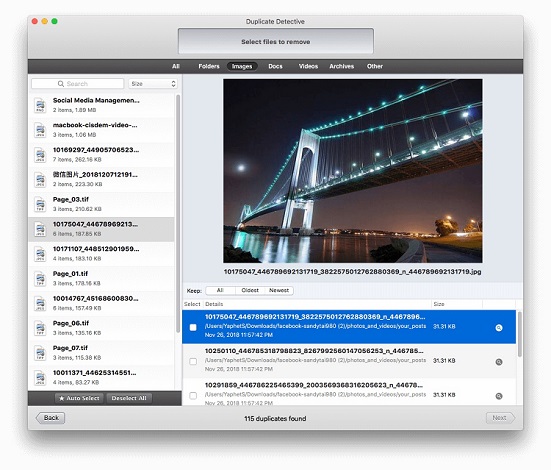Tick the checkbox for the 10175047 file
The height and width of the screenshot is (470, 551).
tap(193, 327)
